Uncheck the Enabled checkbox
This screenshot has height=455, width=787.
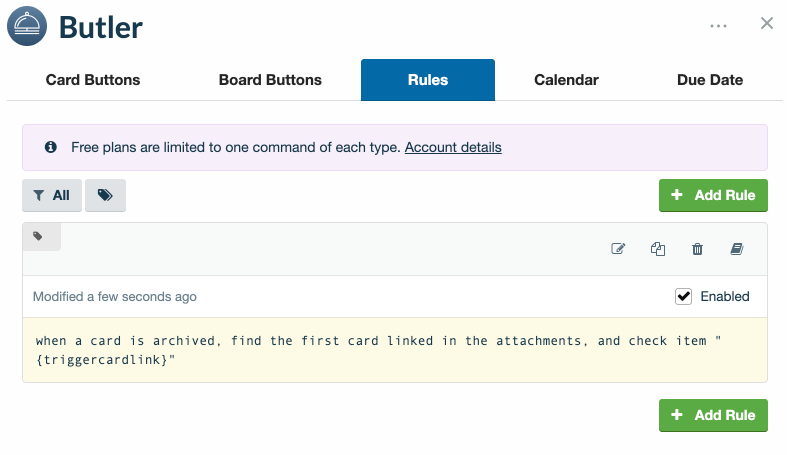(684, 296)
